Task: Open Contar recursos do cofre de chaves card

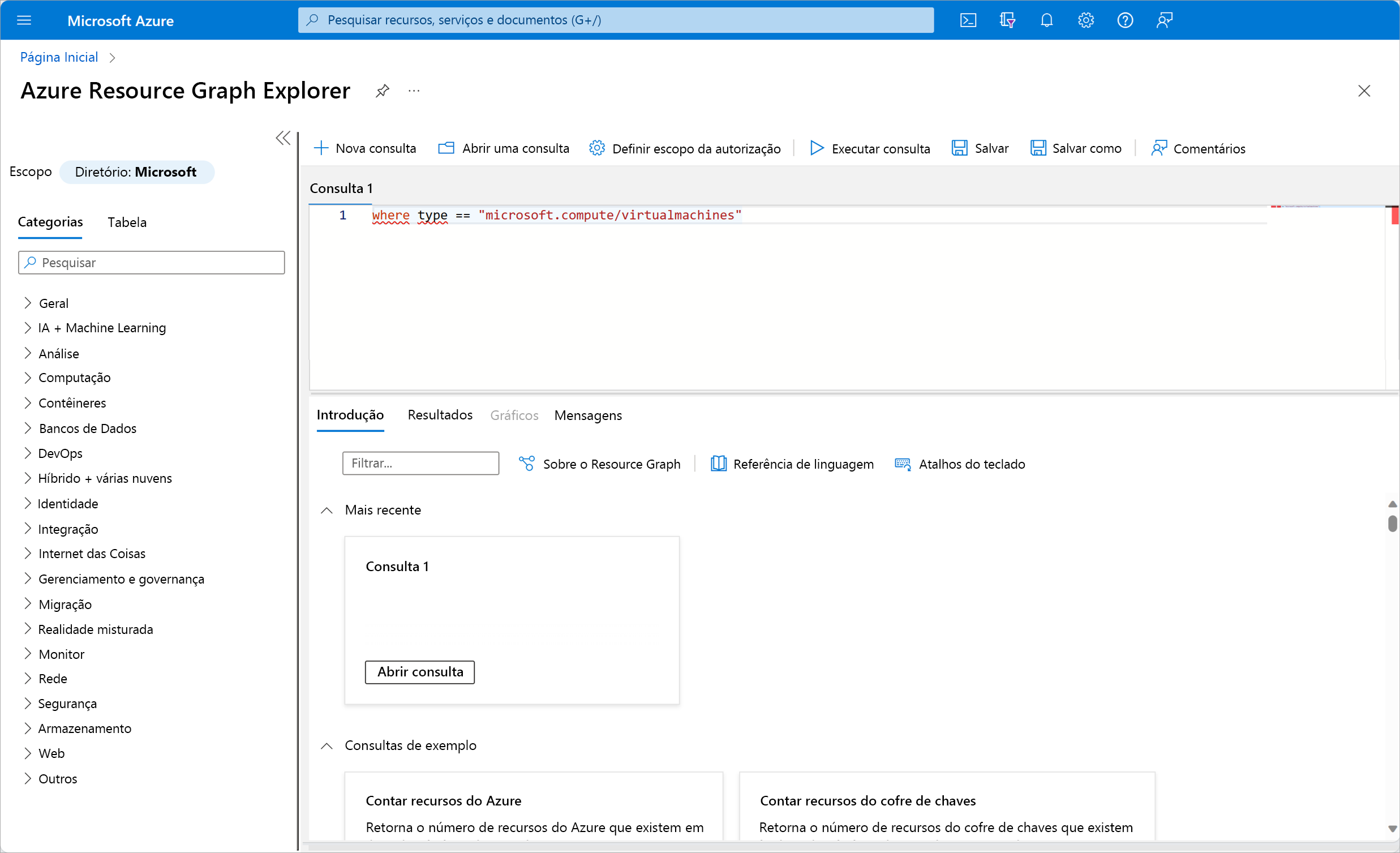Action: pyautogui.click(x=947, y=806)
